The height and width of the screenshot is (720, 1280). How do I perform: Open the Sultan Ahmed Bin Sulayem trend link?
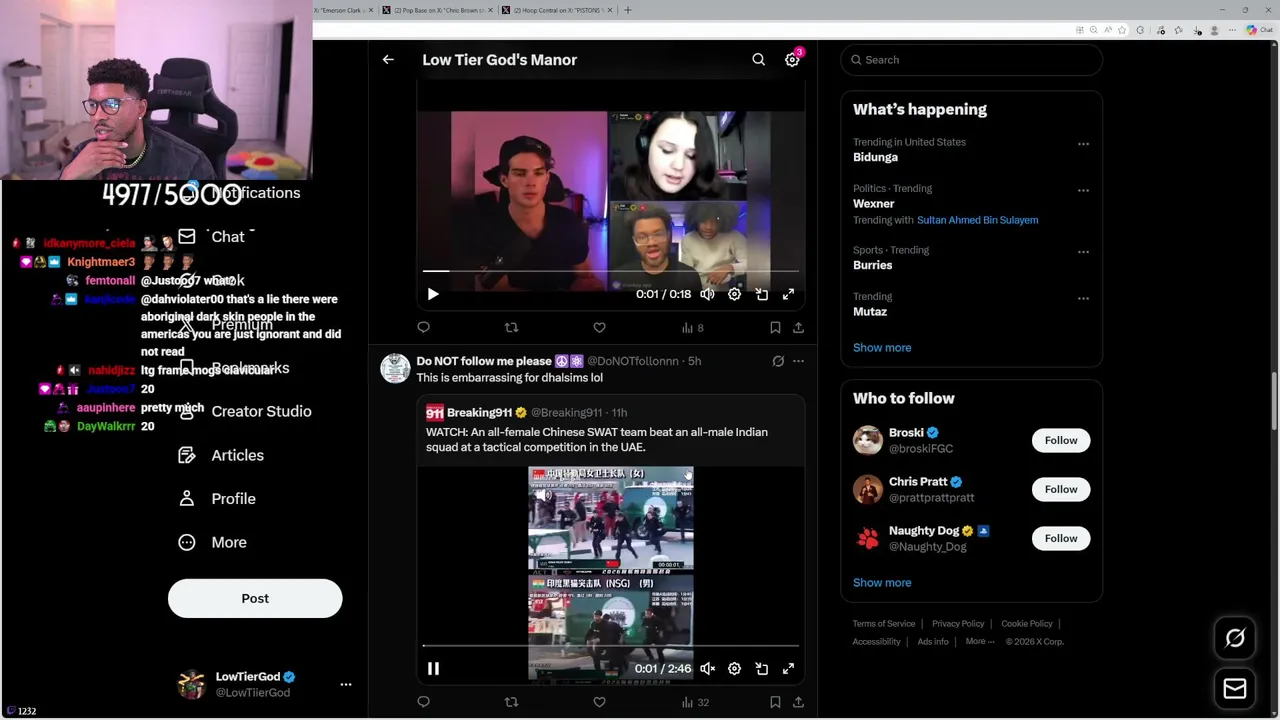click(x=977, y=220)
